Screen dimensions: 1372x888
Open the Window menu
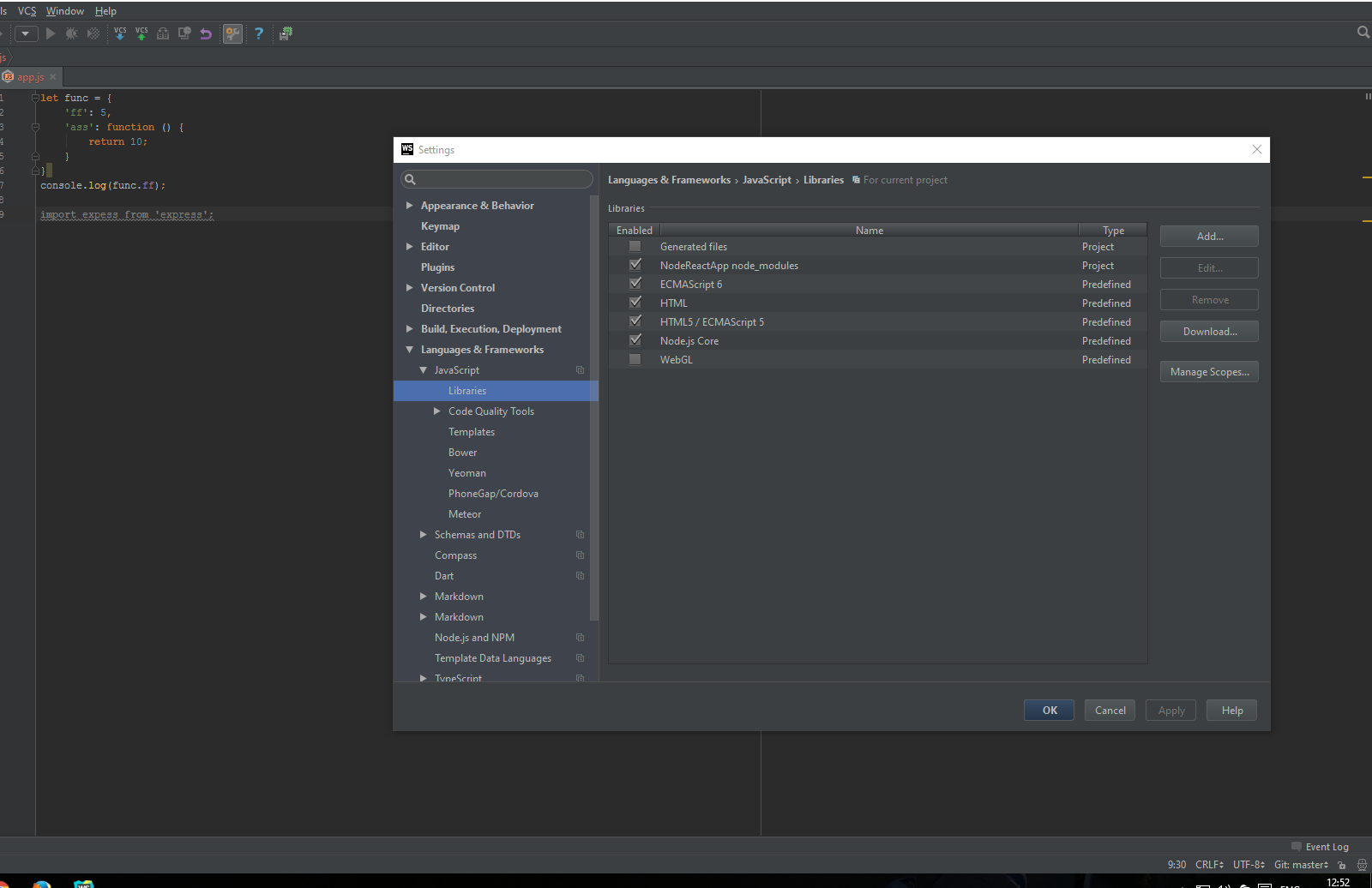[65, 11]
